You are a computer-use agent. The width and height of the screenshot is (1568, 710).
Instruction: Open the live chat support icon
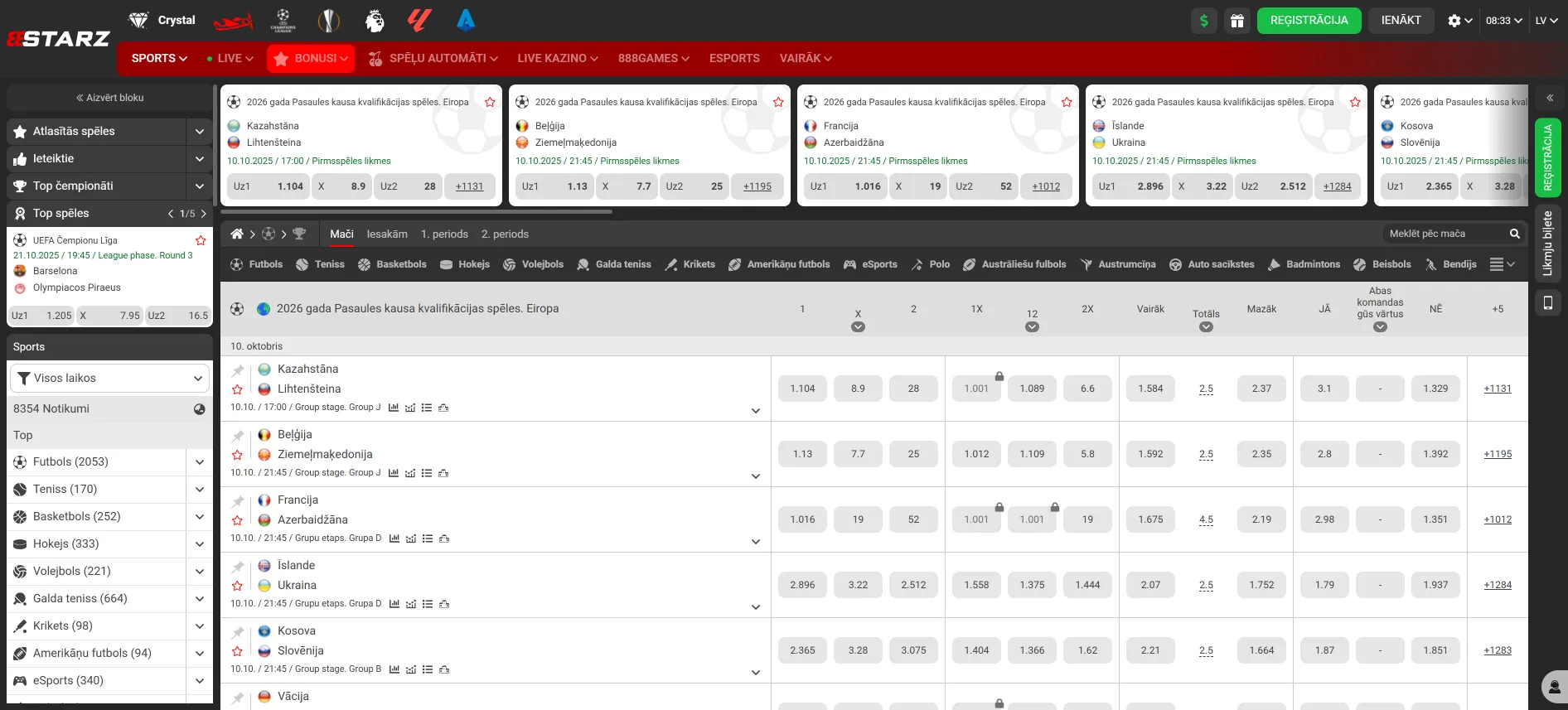point(1553,687)
